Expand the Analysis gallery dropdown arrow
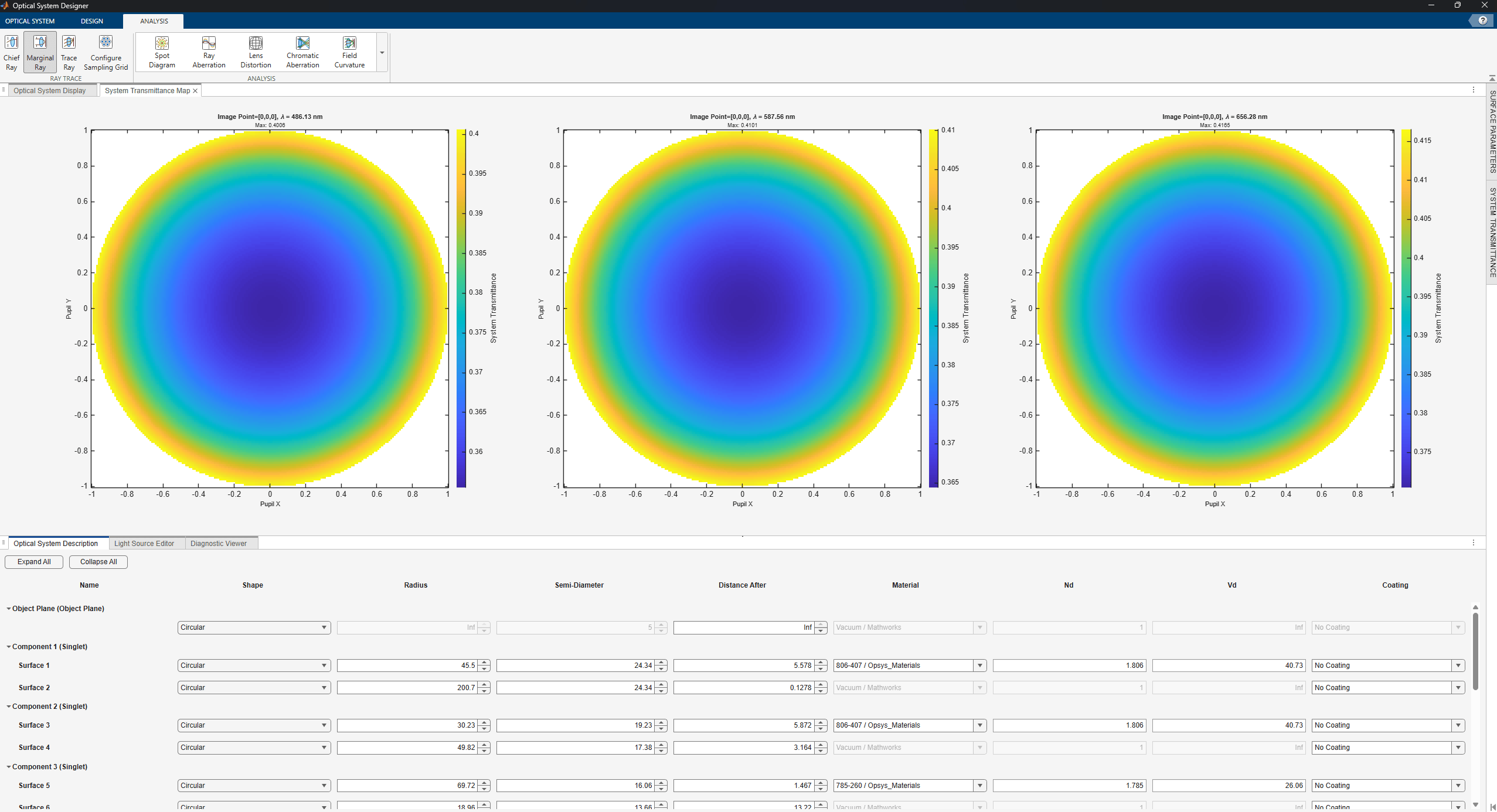This screenshot has height=812, width=1497. [x=382, y=53]
